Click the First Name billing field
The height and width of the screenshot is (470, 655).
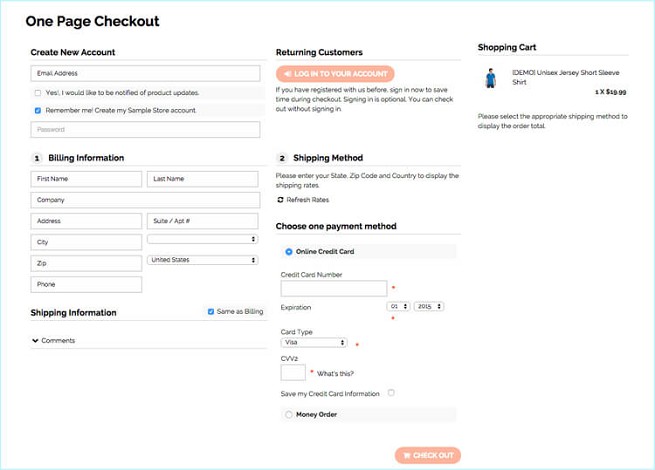(86, 179)
